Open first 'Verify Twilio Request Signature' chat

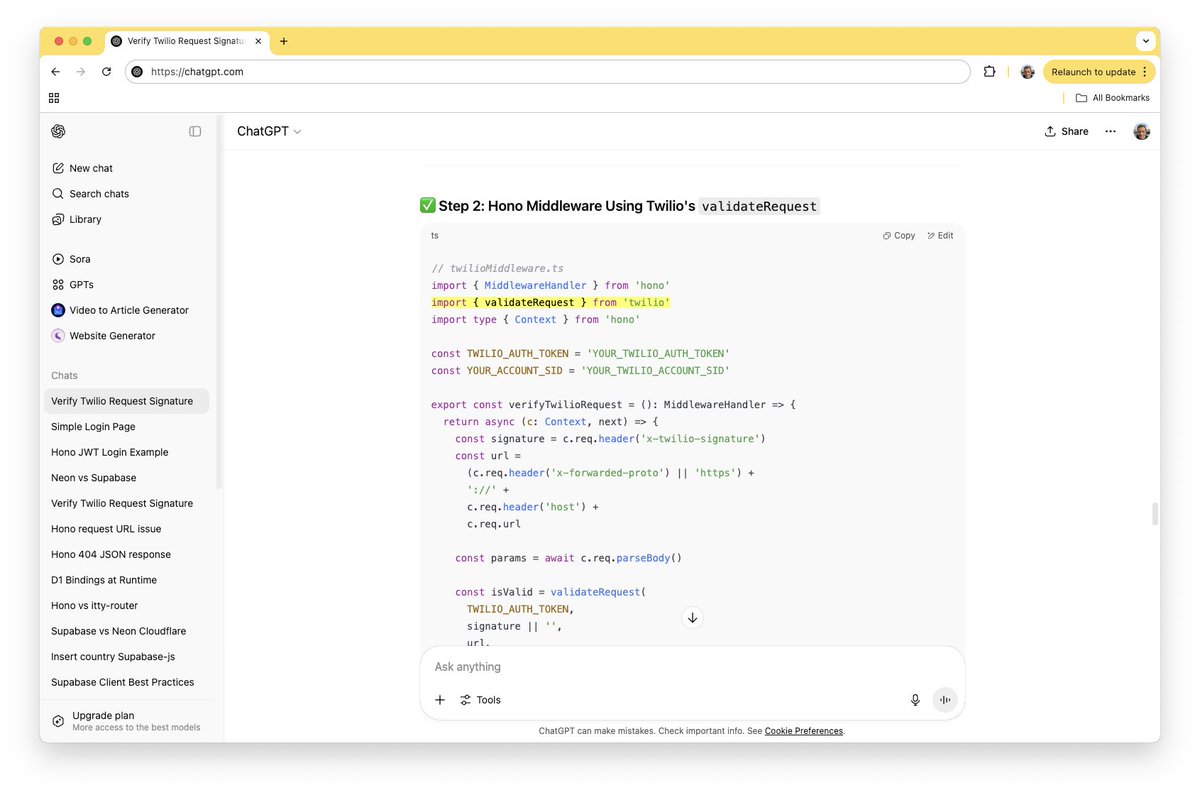point(127,401)
